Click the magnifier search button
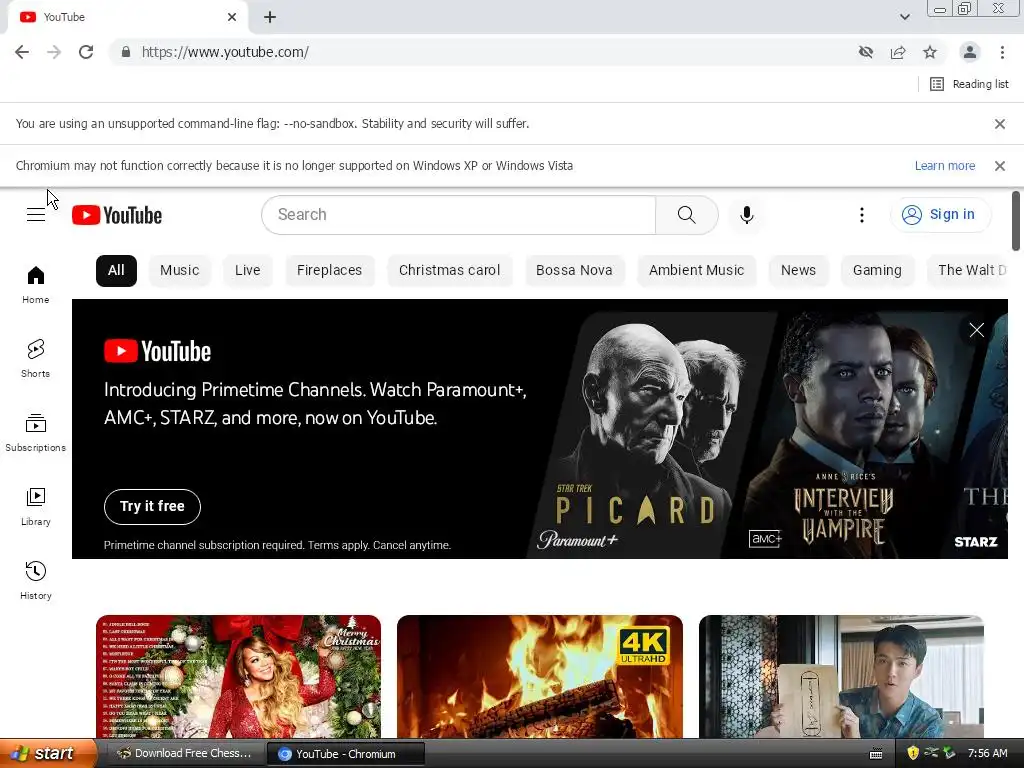Image resolution: width=1024 pixels, height=768 pixels. [x=686, y=215]
